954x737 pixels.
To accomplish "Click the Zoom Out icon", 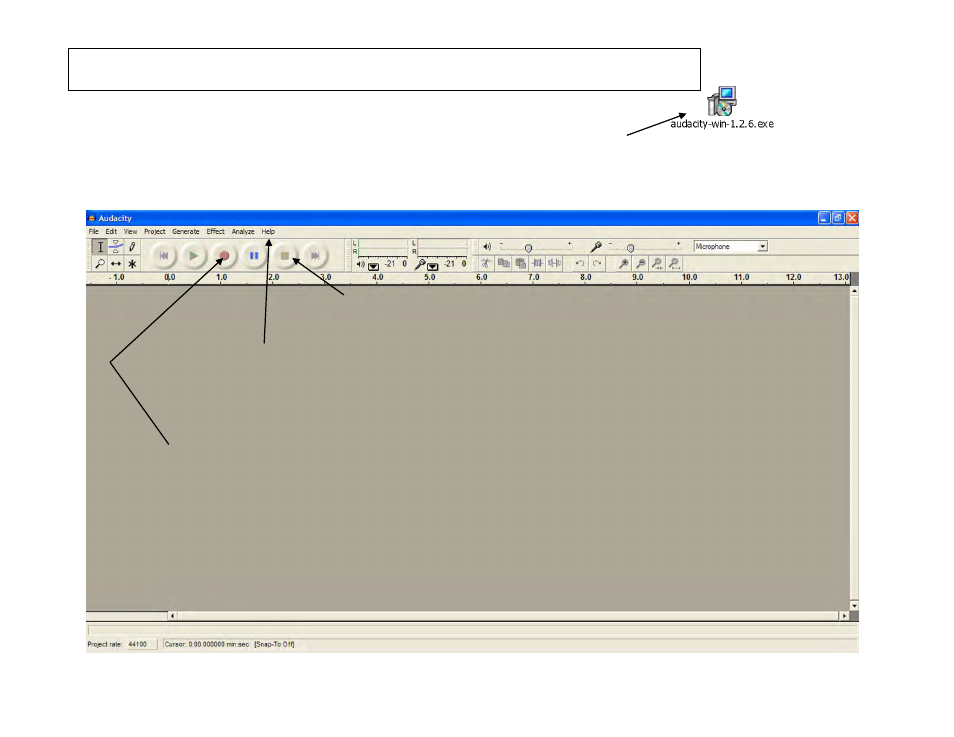I will pos(640,264).
